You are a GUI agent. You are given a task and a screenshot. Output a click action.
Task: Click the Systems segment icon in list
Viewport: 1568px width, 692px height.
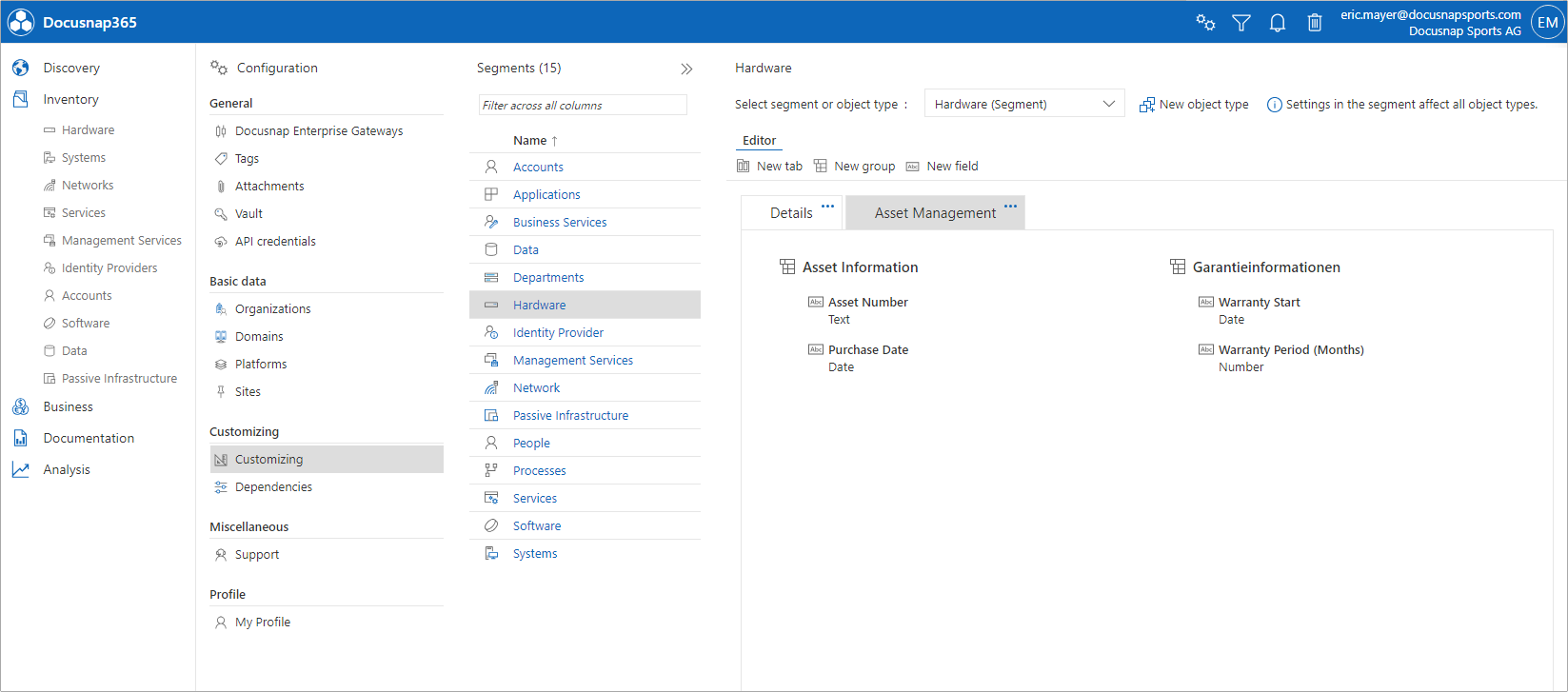coord(491,553)
